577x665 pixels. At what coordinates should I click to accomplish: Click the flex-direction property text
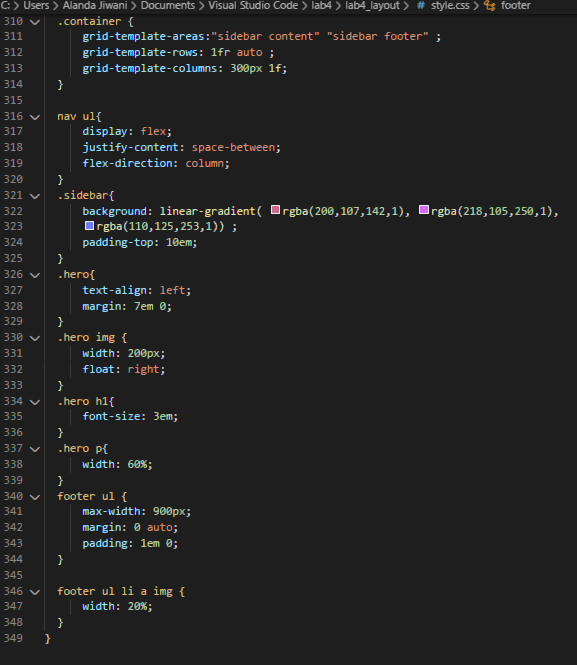(127, 163)
